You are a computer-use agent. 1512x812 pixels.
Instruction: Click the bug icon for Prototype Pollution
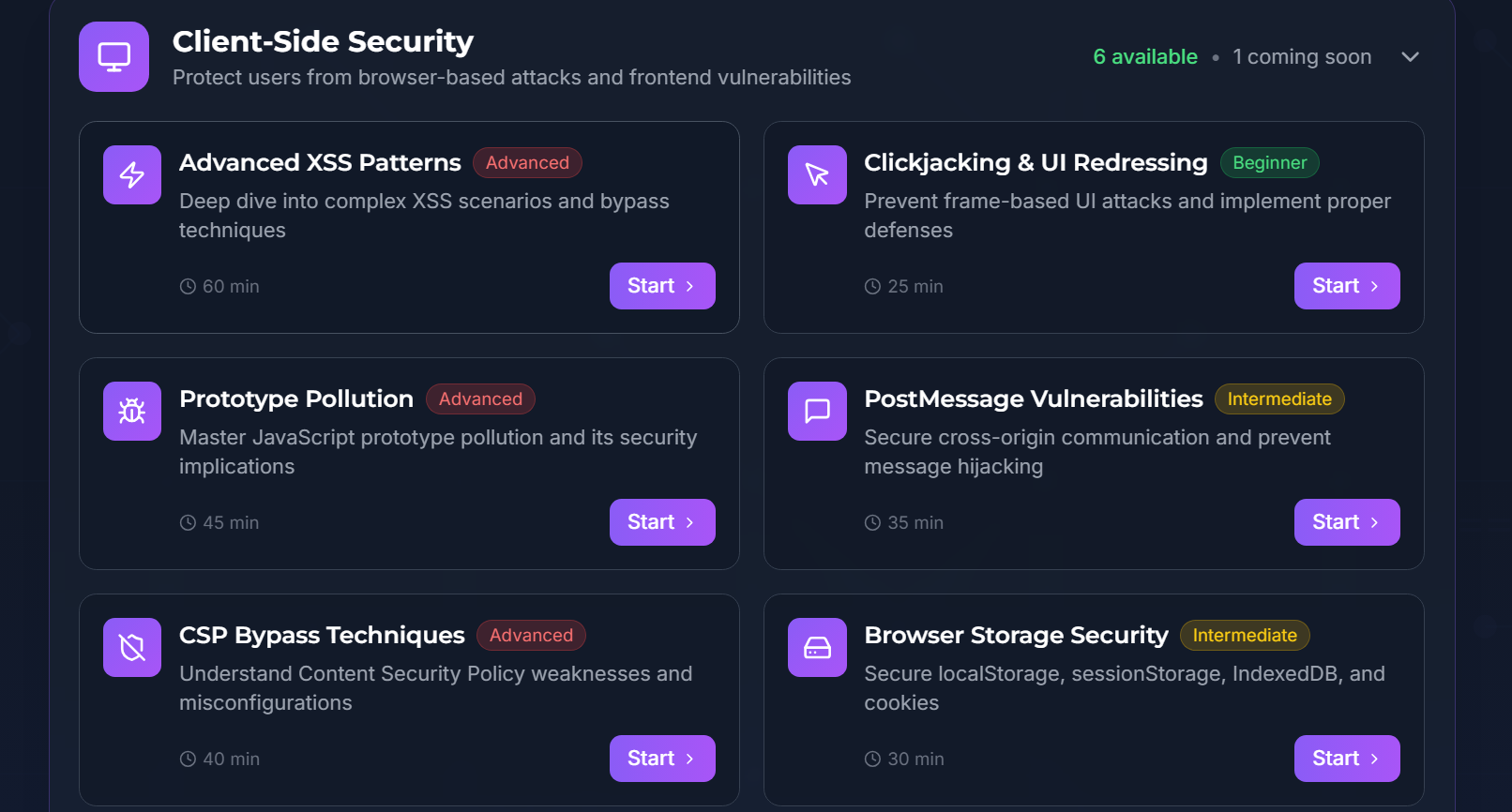132,411
